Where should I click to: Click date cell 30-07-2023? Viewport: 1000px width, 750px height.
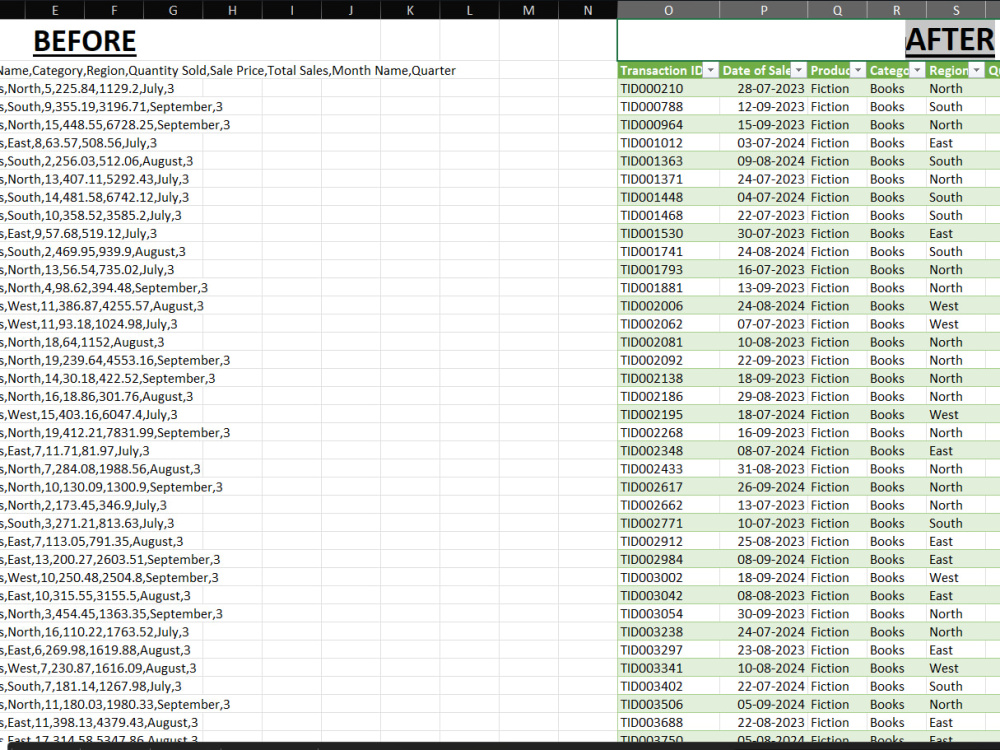(763, 233)
